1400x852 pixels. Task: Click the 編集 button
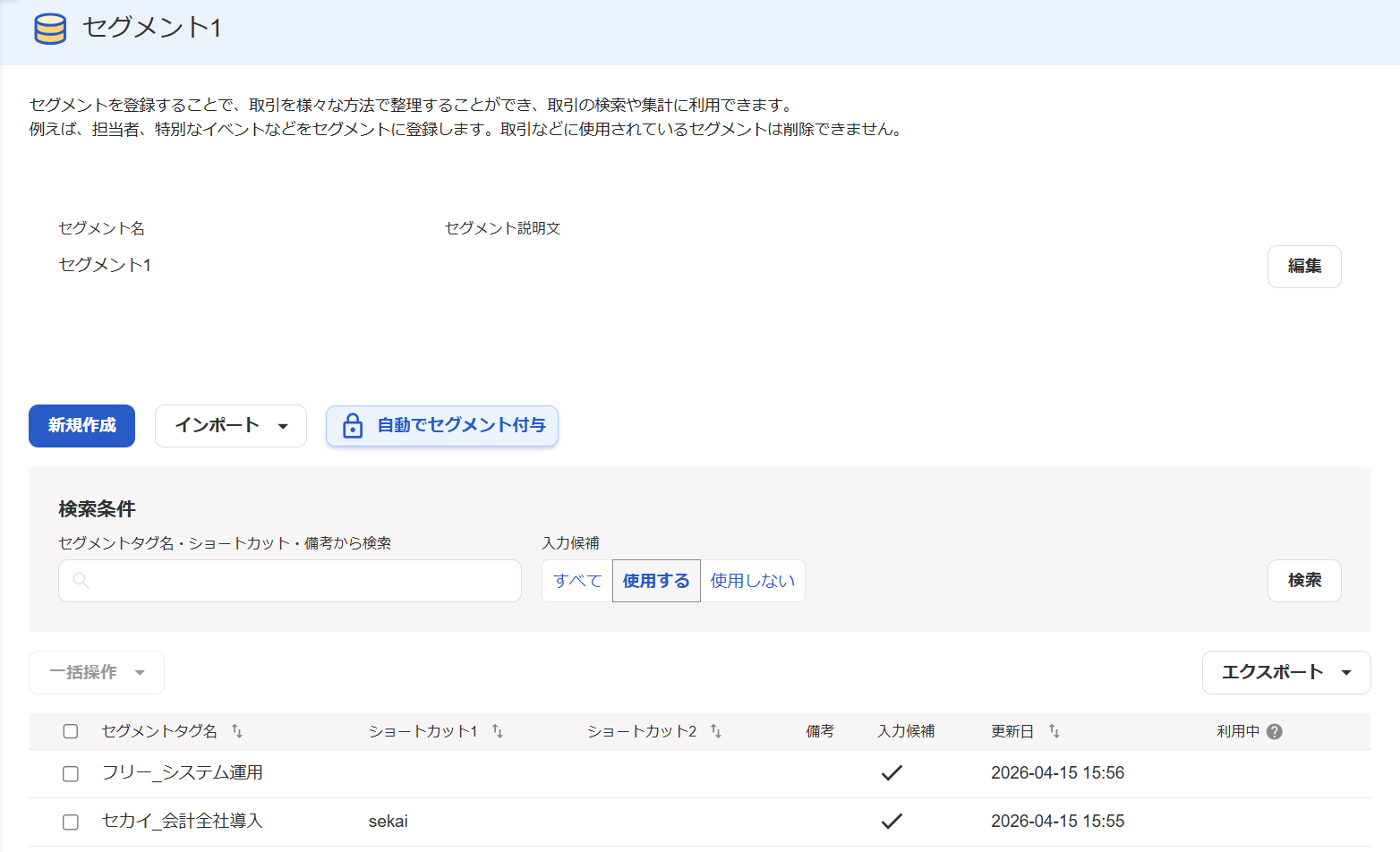click(x=1304, y=267)
